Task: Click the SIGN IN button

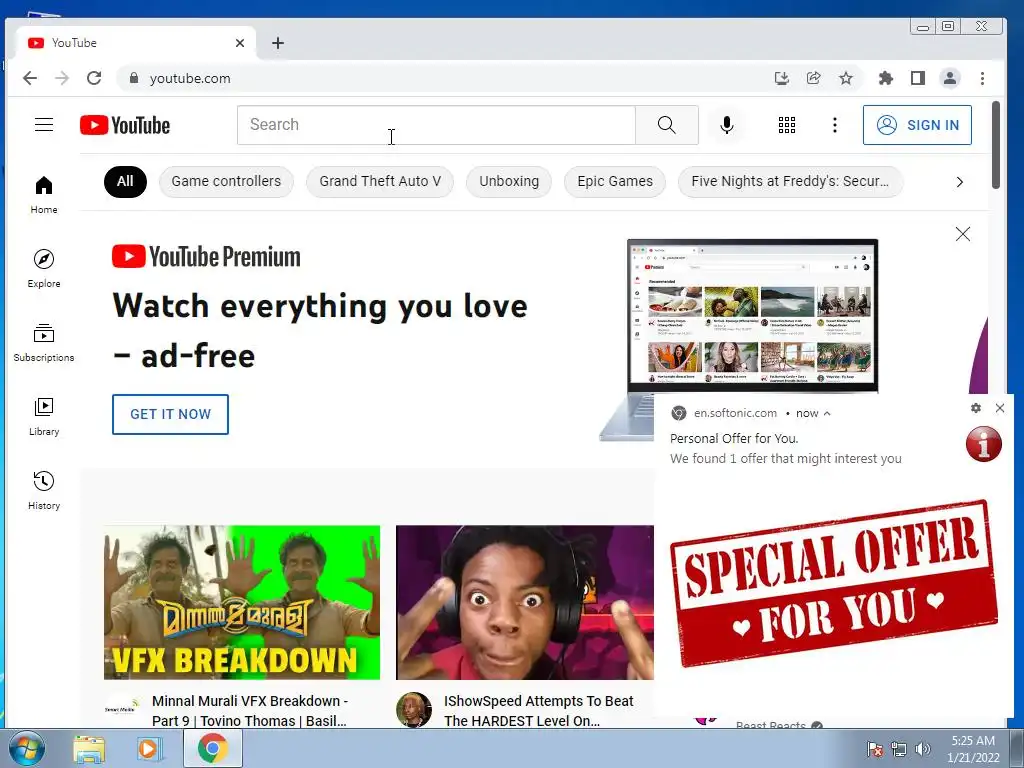Action: pos(917,125)
